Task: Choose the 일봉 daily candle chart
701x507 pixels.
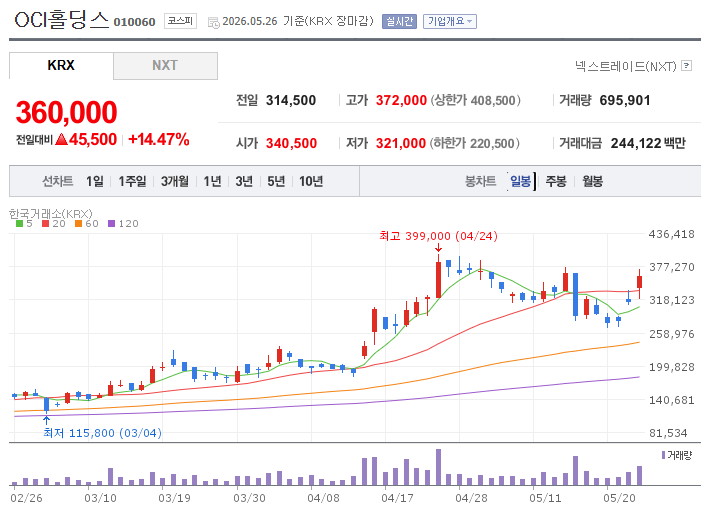Action: 520,181
